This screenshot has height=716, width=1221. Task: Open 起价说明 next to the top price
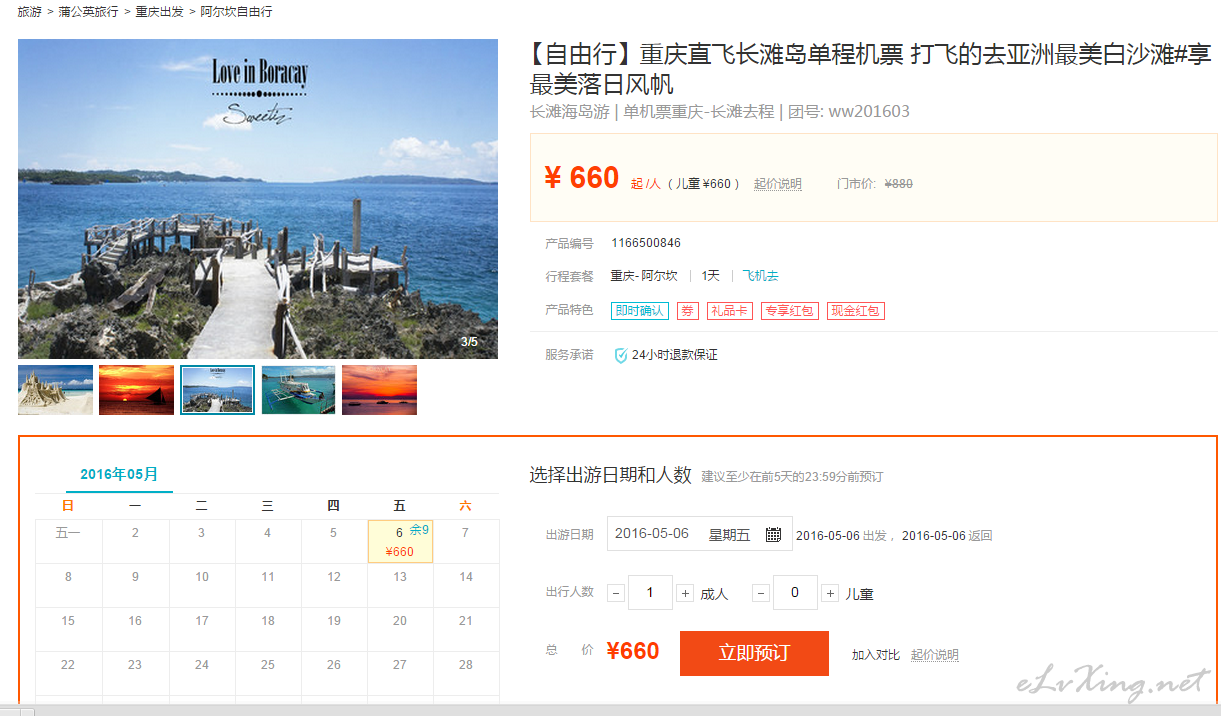point(778,184)
